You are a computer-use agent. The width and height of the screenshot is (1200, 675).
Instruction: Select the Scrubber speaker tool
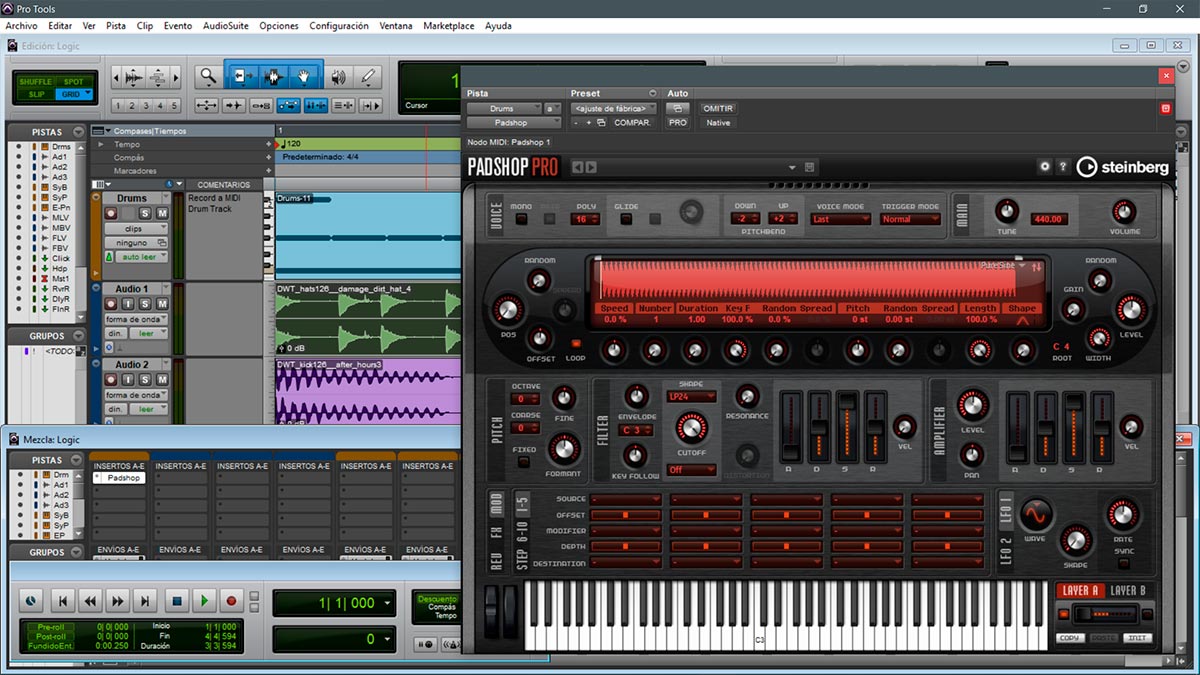338,76
